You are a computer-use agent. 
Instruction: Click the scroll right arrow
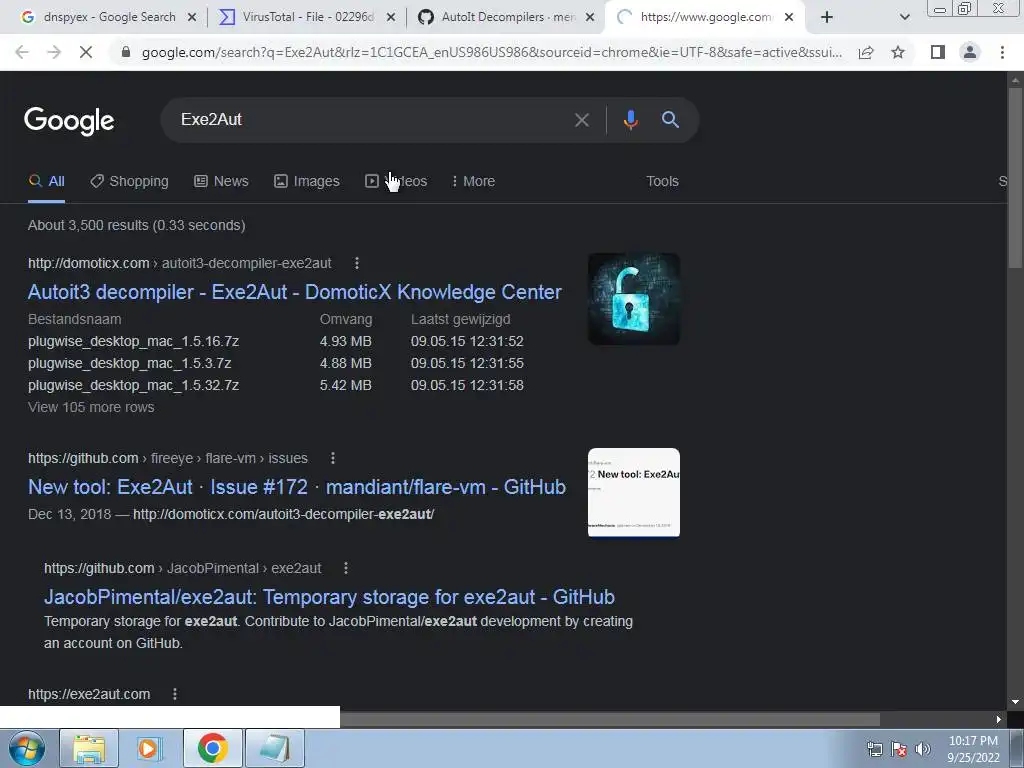point(999,720)
